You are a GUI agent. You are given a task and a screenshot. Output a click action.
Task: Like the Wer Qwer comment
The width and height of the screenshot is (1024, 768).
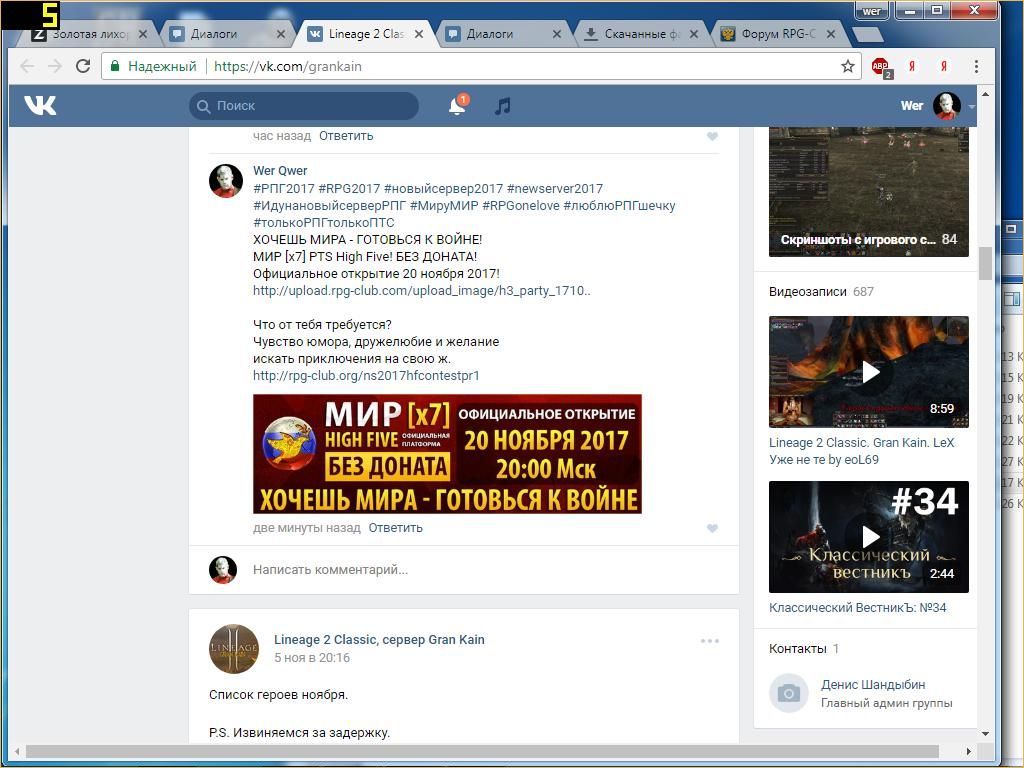point(712,528)
